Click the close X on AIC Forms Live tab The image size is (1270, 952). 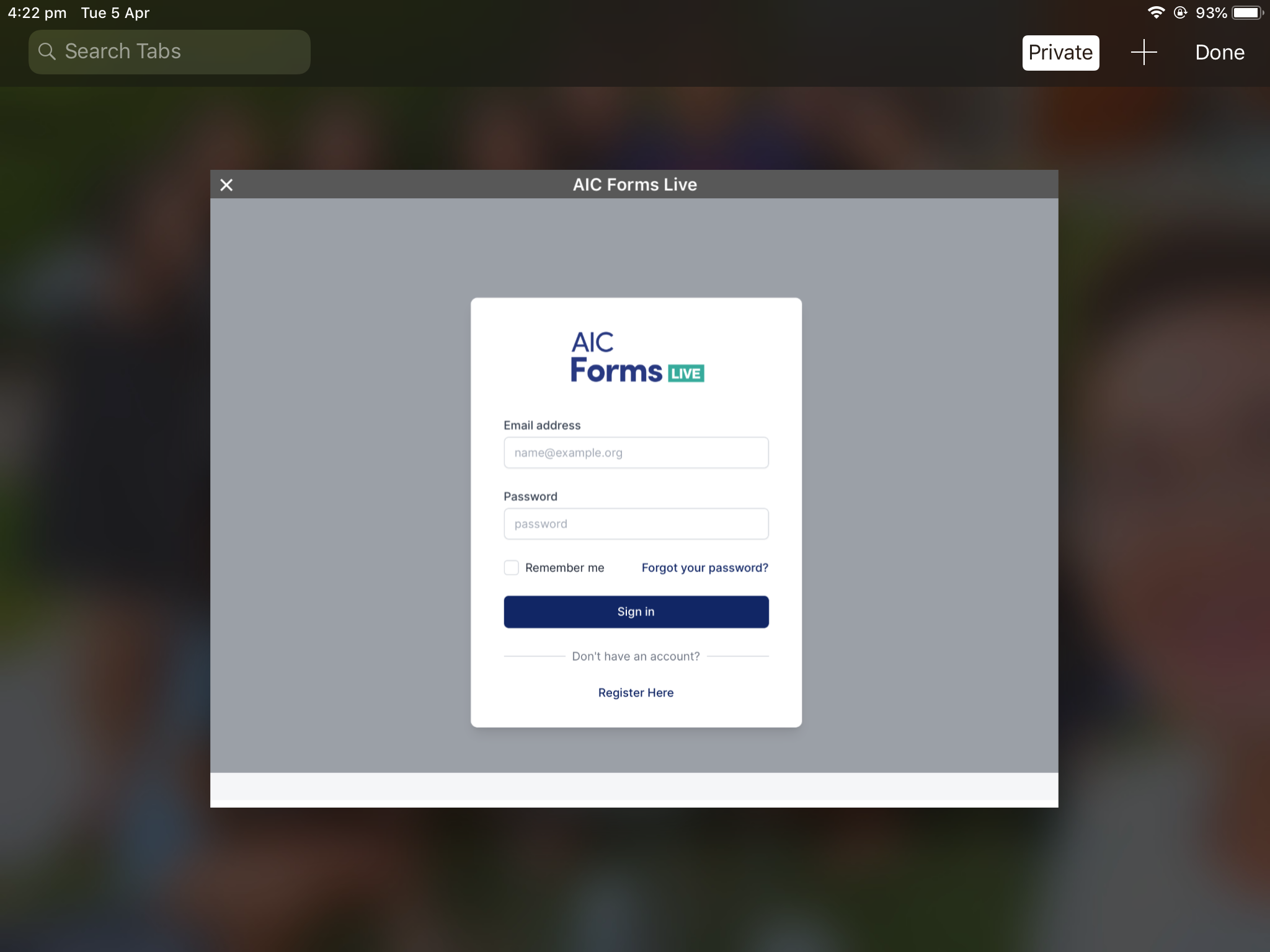[x=226, y=184]
